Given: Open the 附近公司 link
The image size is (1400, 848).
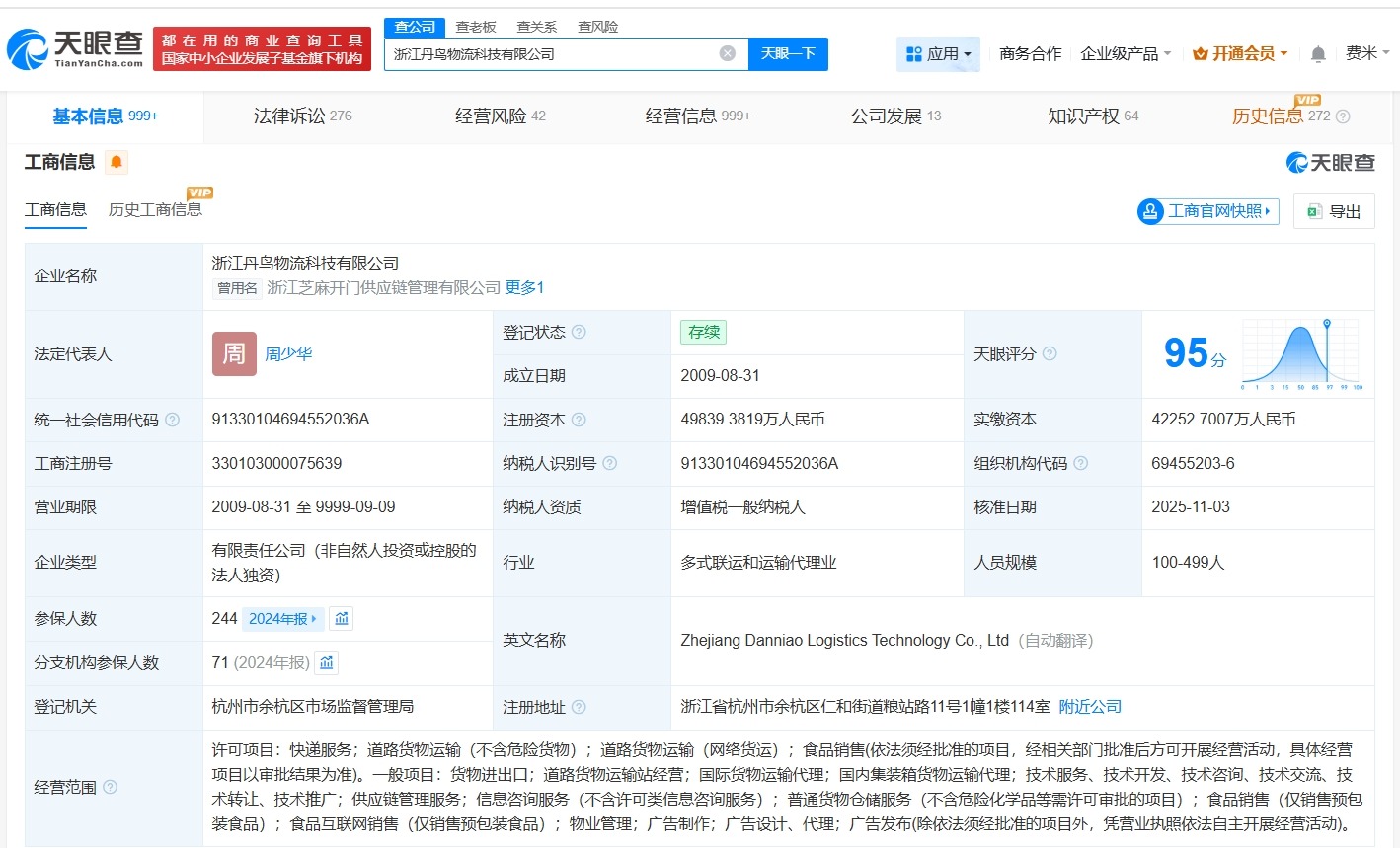Looking at the screenshot, I should click(1089, 706).
